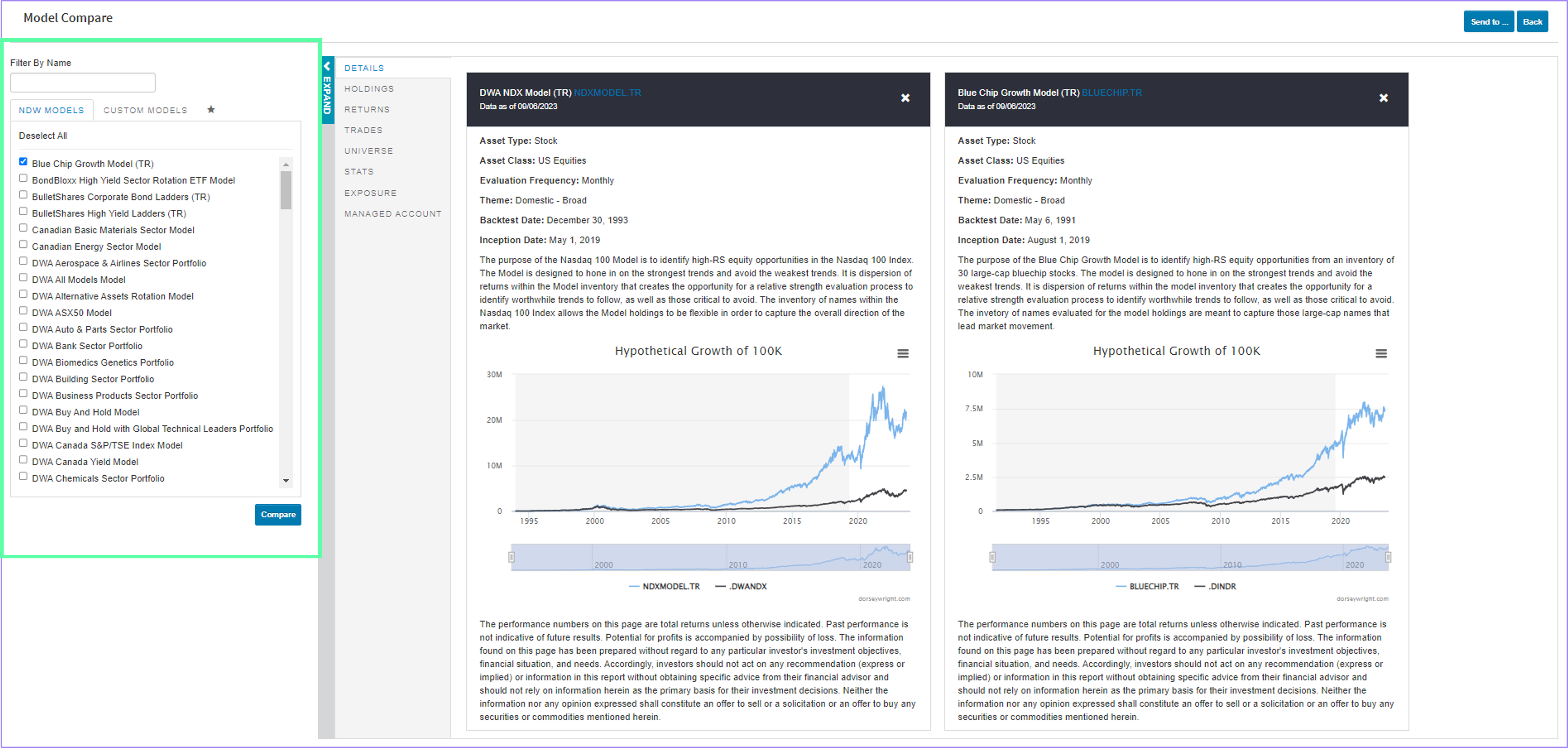Click dorseywright.com credit under Blue Chip chart

[1362, 599]
